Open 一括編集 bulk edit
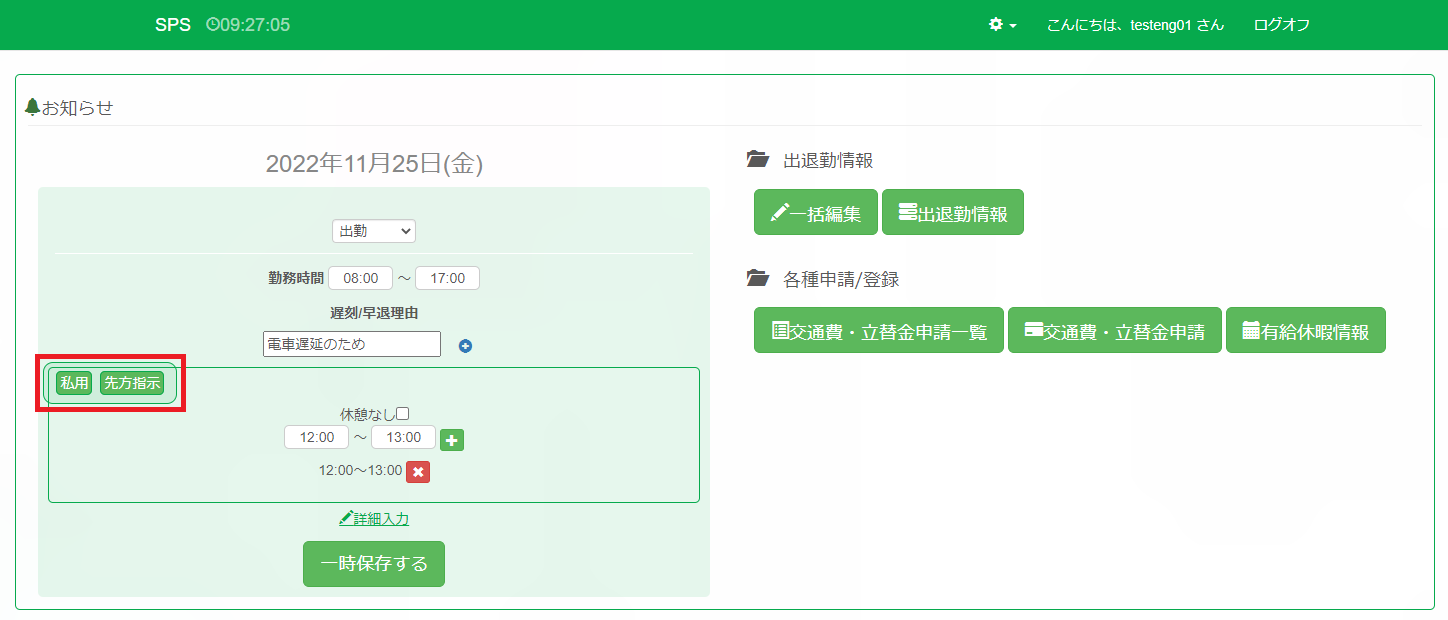 tap(815, 213)
